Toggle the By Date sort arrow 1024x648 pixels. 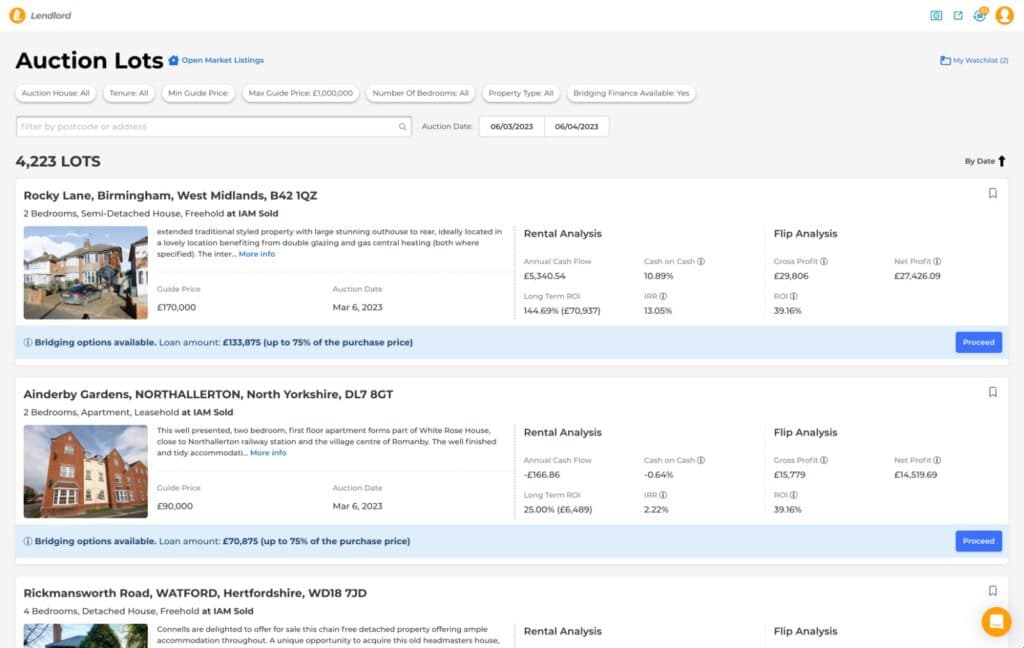click(x=1001, y=161)
